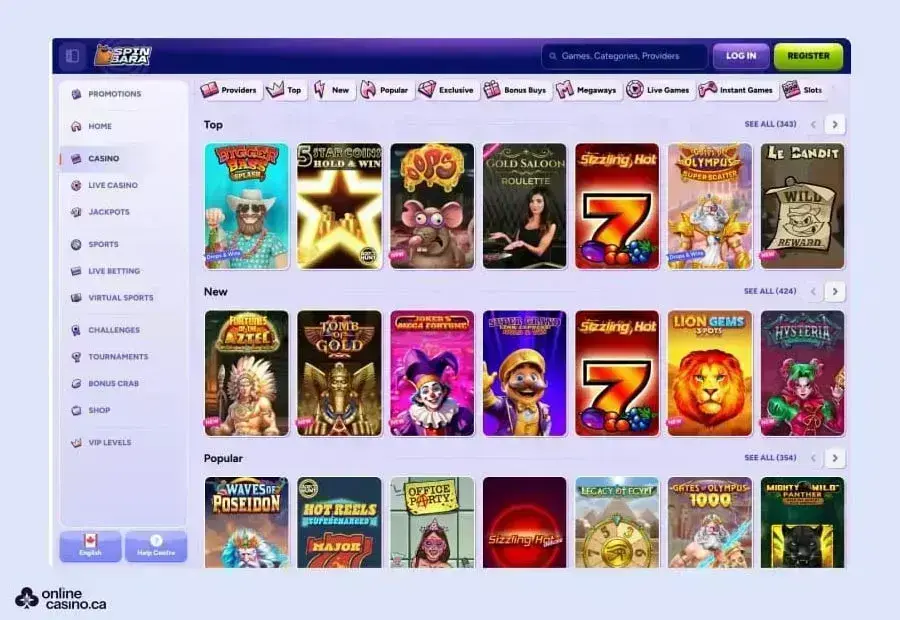The image size is (900, 620).
Task: Open Waves of Poseidon game
Action: point(247,522)
